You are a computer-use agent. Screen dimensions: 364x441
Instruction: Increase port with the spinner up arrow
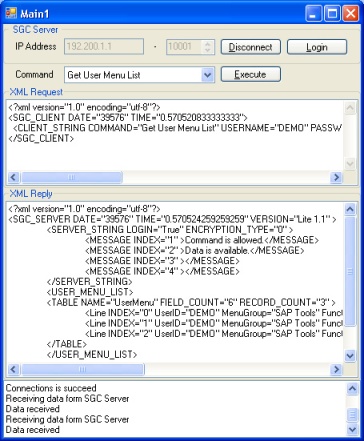click(x=208, y=43)
